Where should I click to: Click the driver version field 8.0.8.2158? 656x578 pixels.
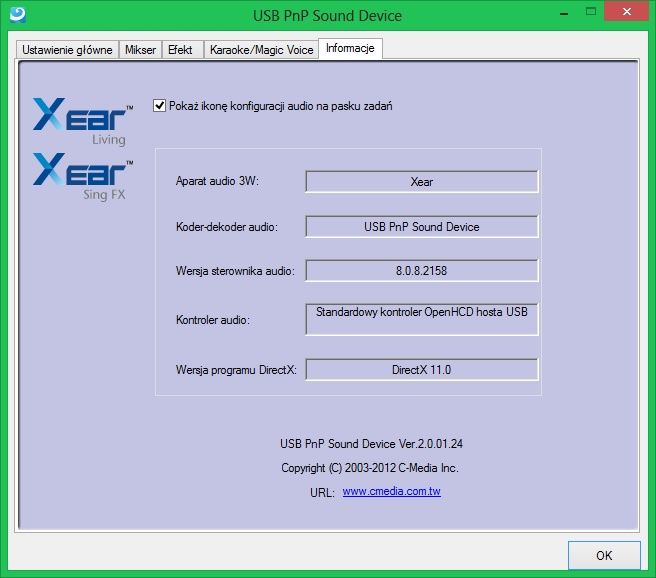pos(422,271)
